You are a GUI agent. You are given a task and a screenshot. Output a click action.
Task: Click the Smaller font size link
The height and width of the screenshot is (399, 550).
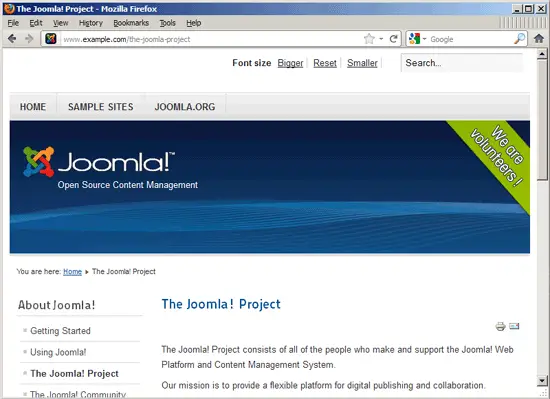362,63
